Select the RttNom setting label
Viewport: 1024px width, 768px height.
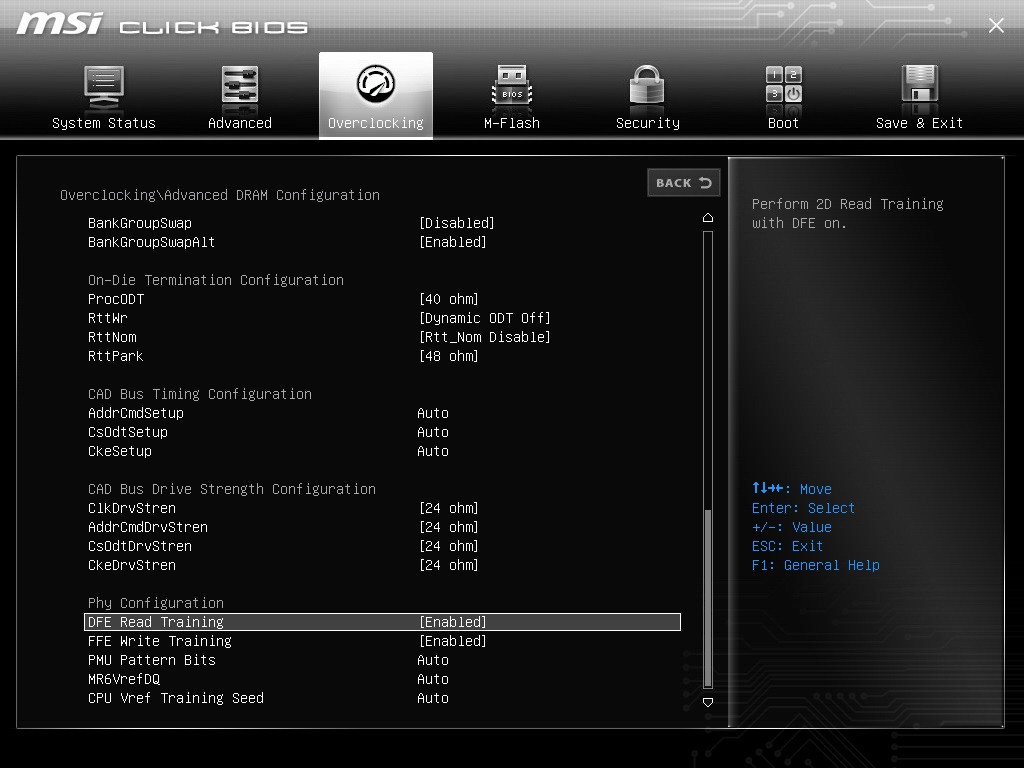(112, 337)
